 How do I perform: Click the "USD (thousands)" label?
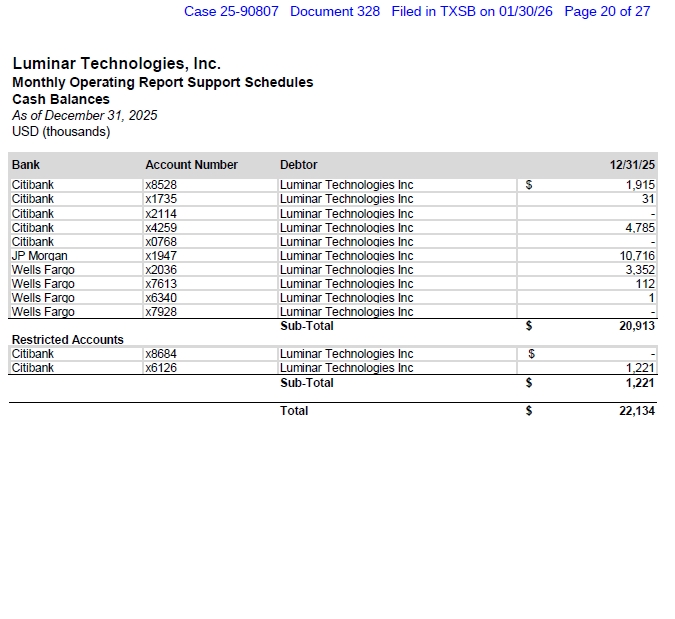pos(61,131)
